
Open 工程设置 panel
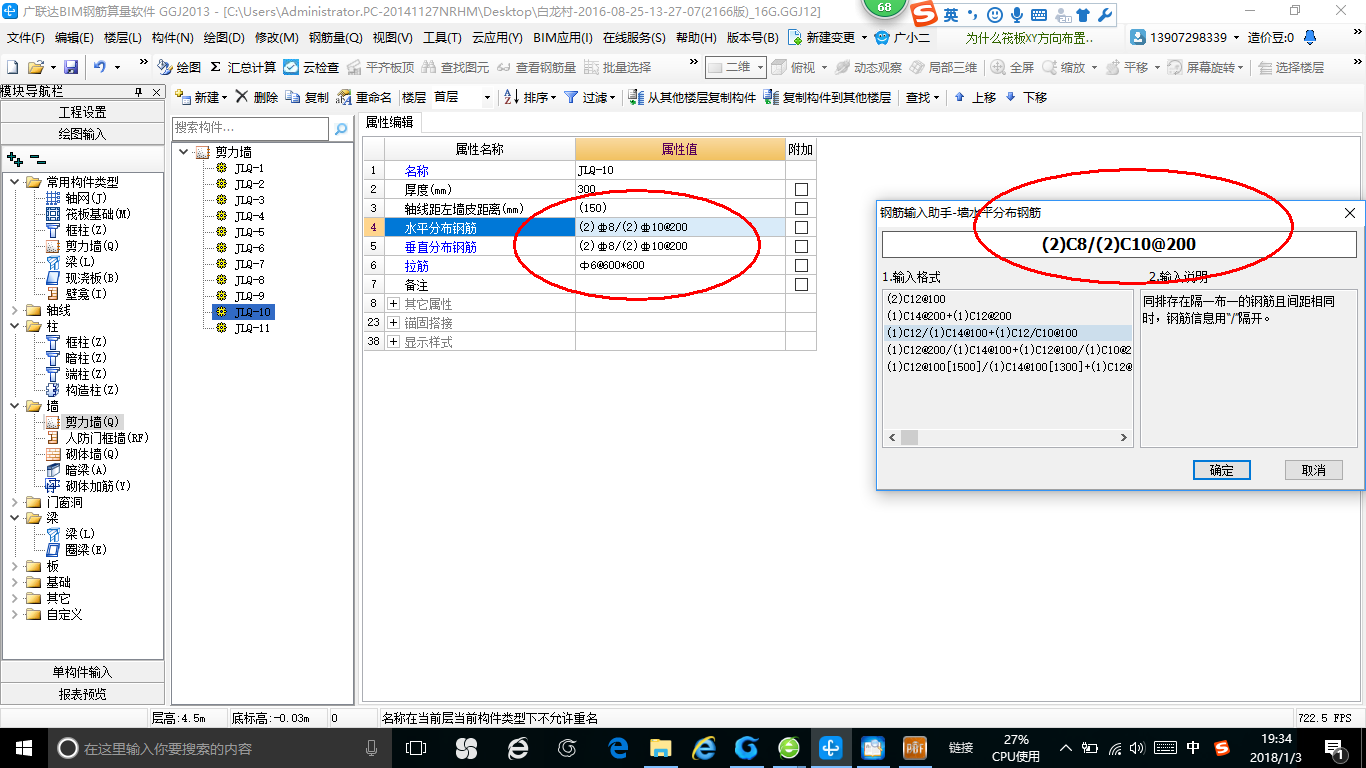[83, 112]
